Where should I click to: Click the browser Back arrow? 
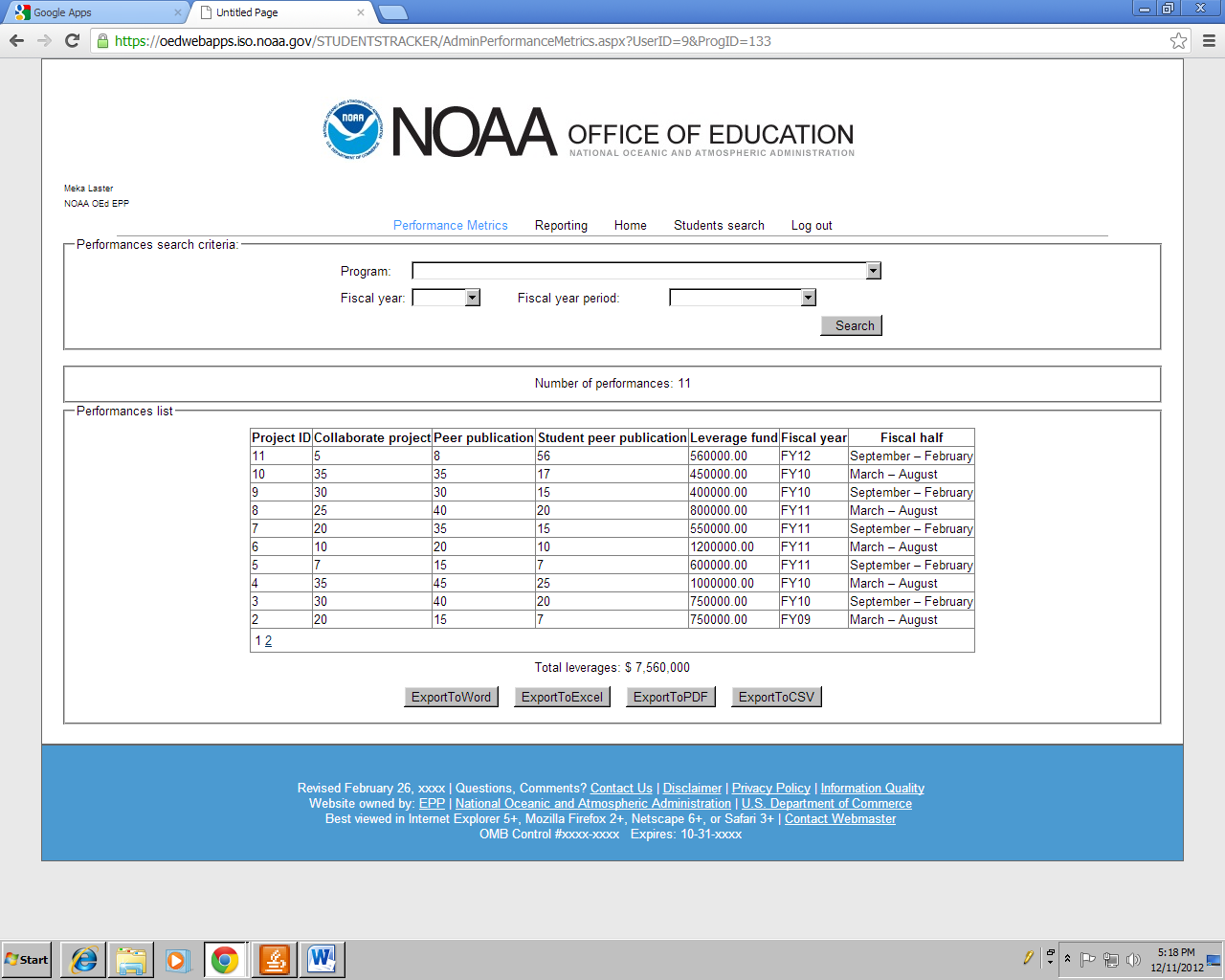pyautogui.click(x=16, y=40)
